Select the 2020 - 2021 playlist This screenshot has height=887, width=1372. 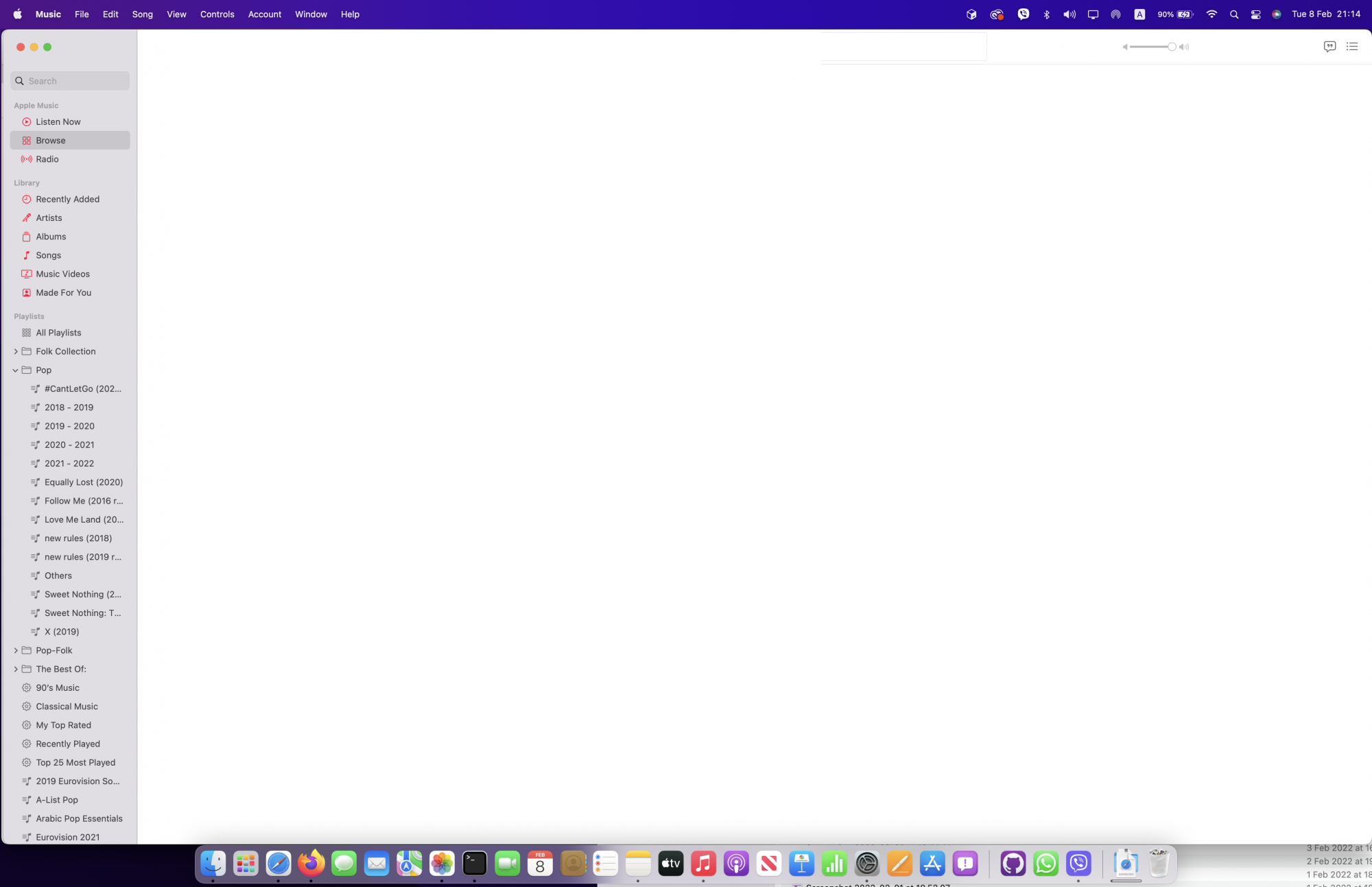[69, 445]
